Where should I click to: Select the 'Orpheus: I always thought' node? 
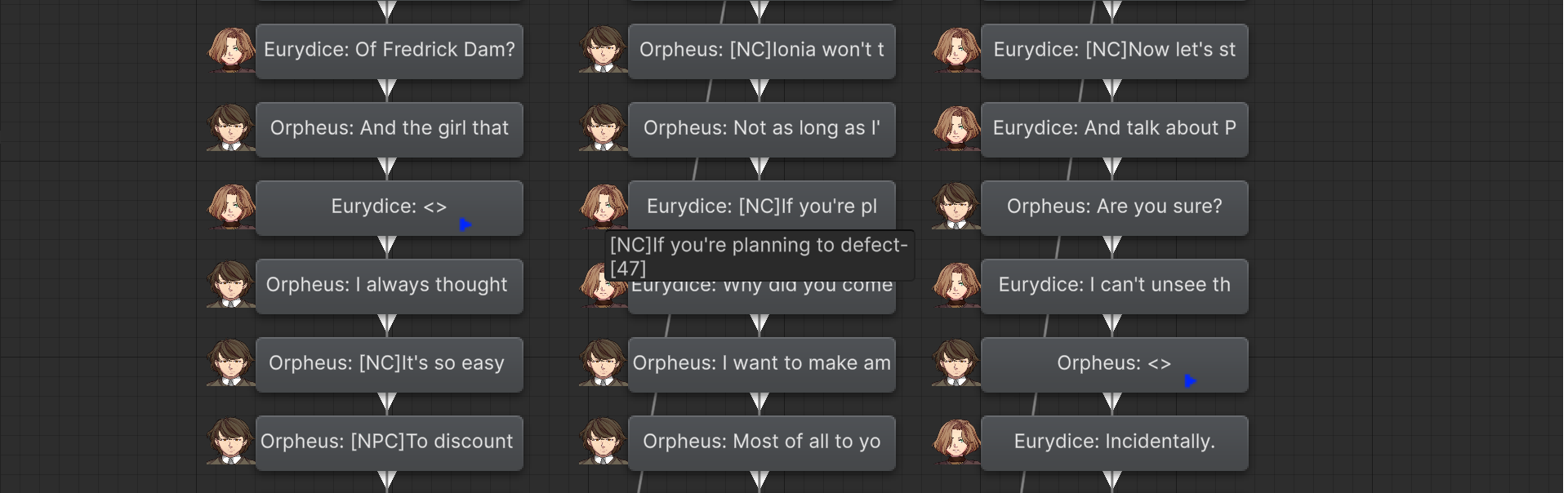[x=390, y=286]
